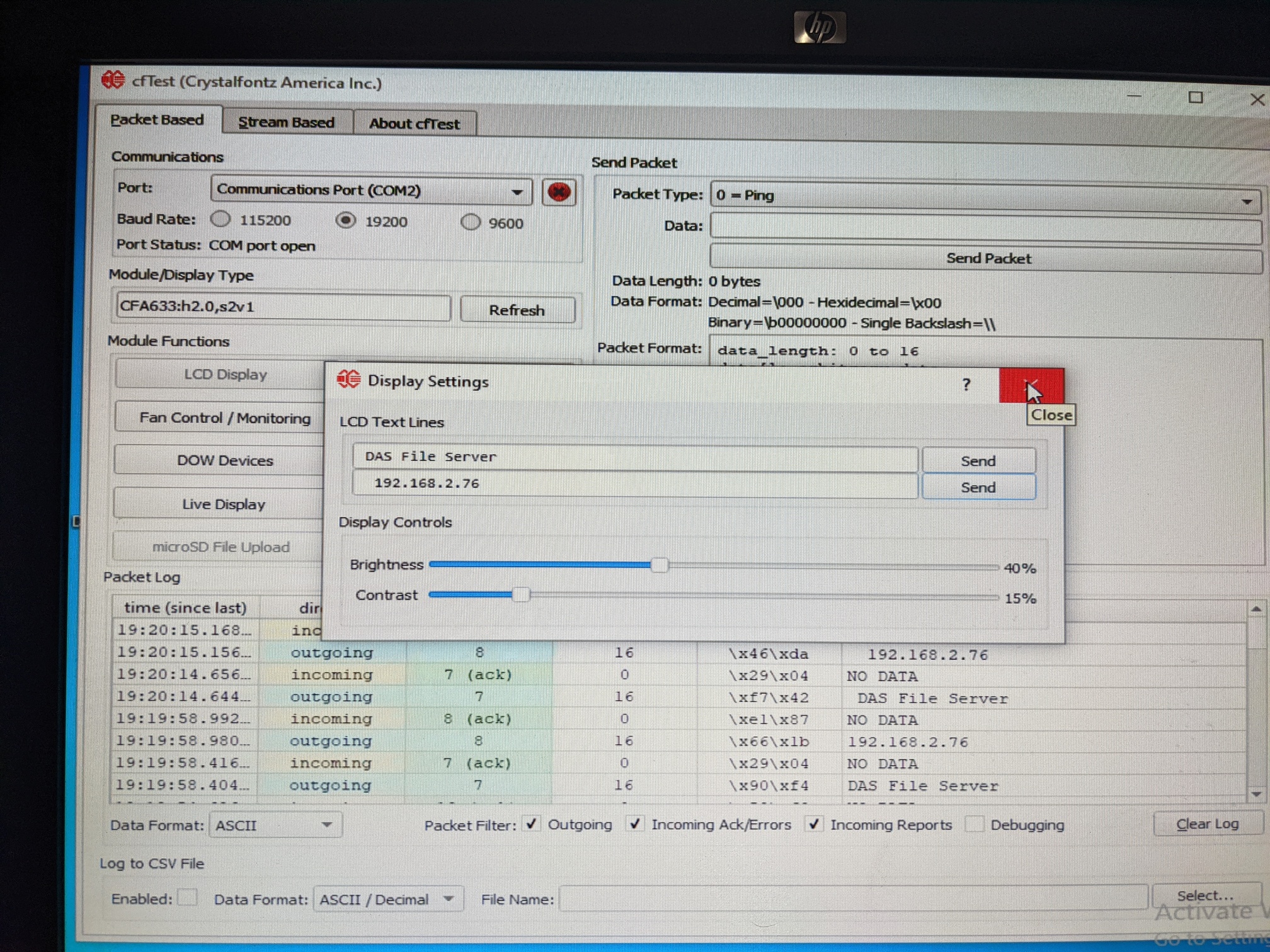Open the Packet Type dropdown
1270x952 pixels.
point(986,197)
